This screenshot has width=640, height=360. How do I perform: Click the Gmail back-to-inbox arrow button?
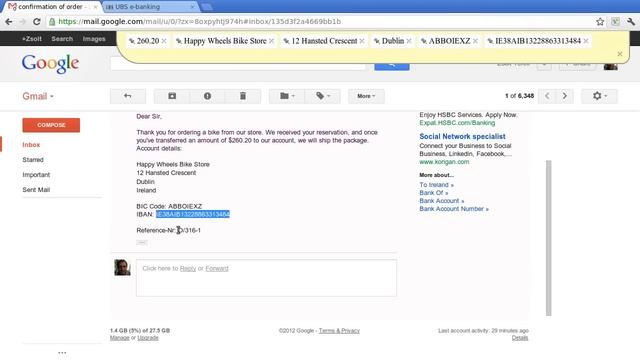pyautogui.click(x=128, y=96)
